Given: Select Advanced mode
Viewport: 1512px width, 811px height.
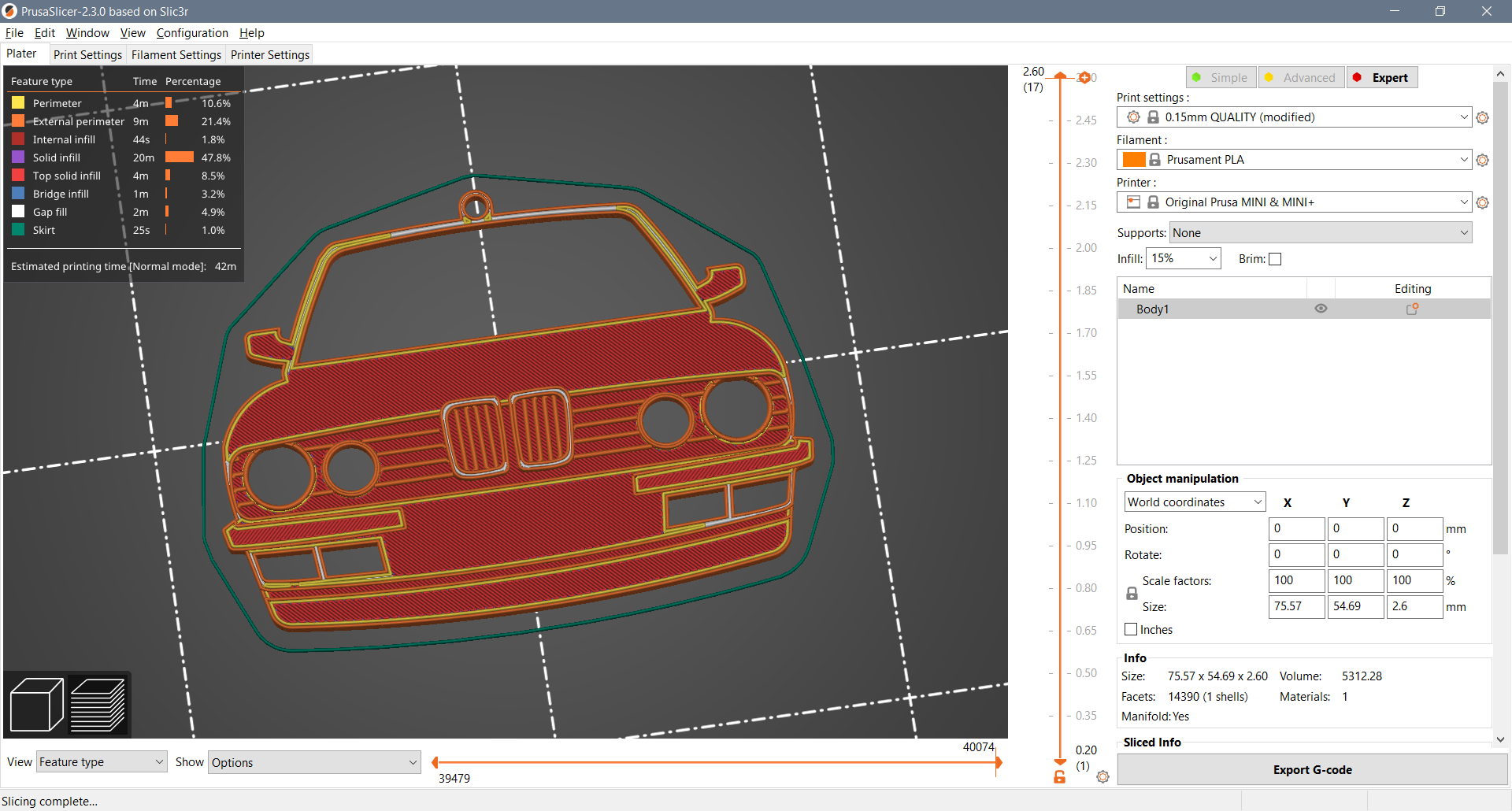Looking at the screenshot, I should pos(1301,77).
